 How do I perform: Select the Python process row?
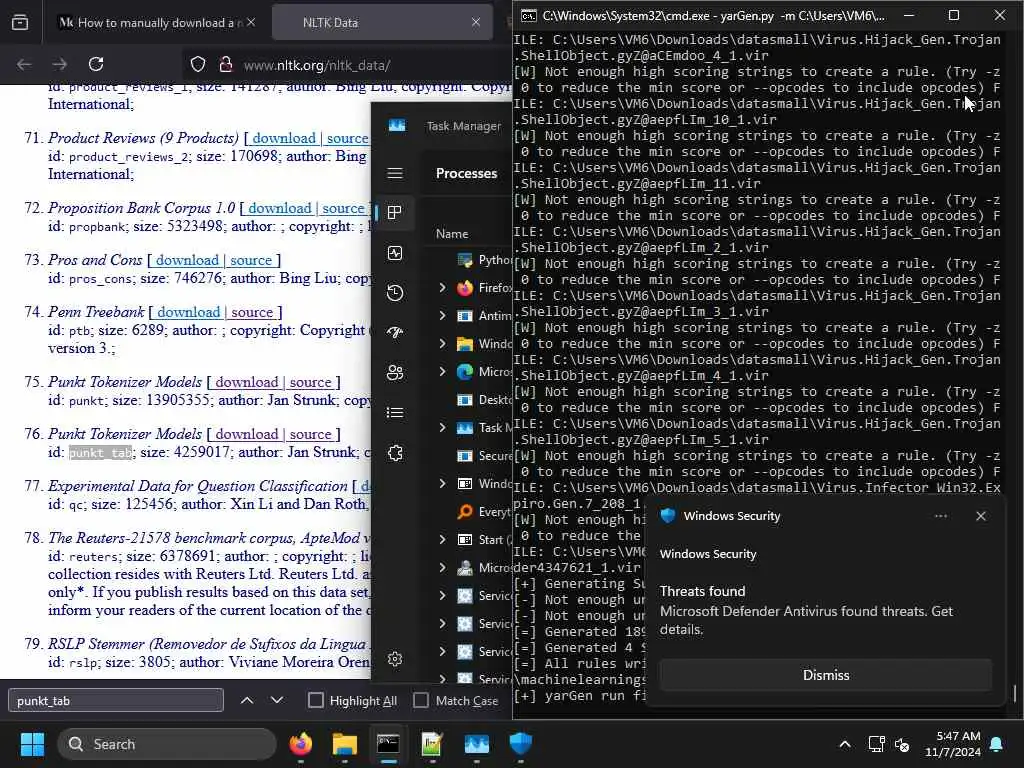pyautogui.click(x=468, y=260)
